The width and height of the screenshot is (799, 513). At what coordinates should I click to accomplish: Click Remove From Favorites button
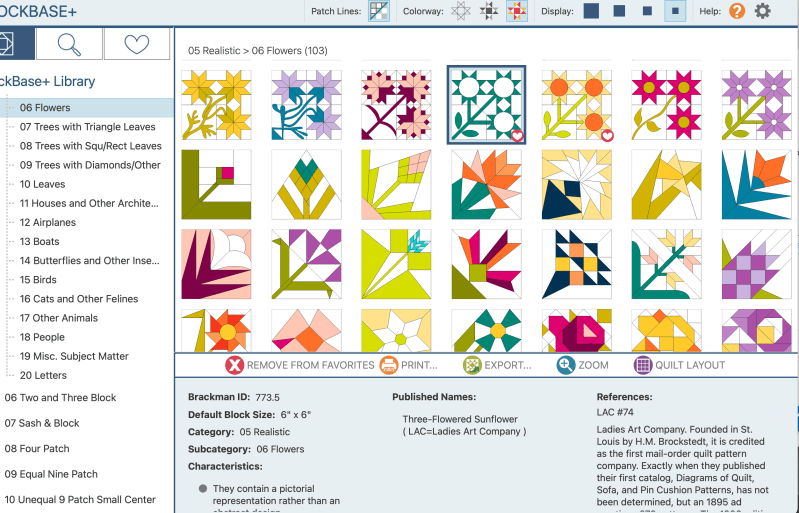(x=300, y=365)
